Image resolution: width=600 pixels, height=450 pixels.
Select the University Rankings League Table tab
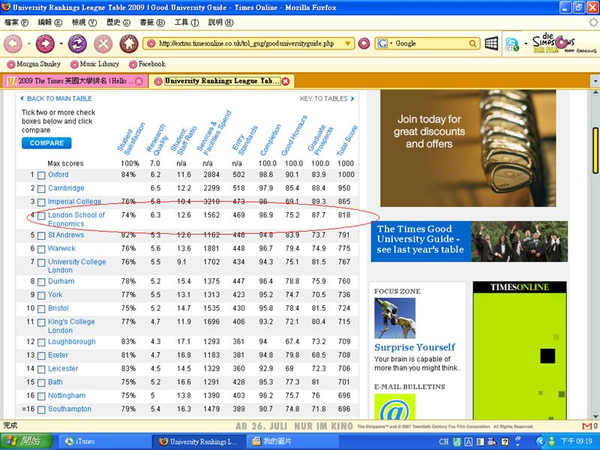(x=222, y=81)
